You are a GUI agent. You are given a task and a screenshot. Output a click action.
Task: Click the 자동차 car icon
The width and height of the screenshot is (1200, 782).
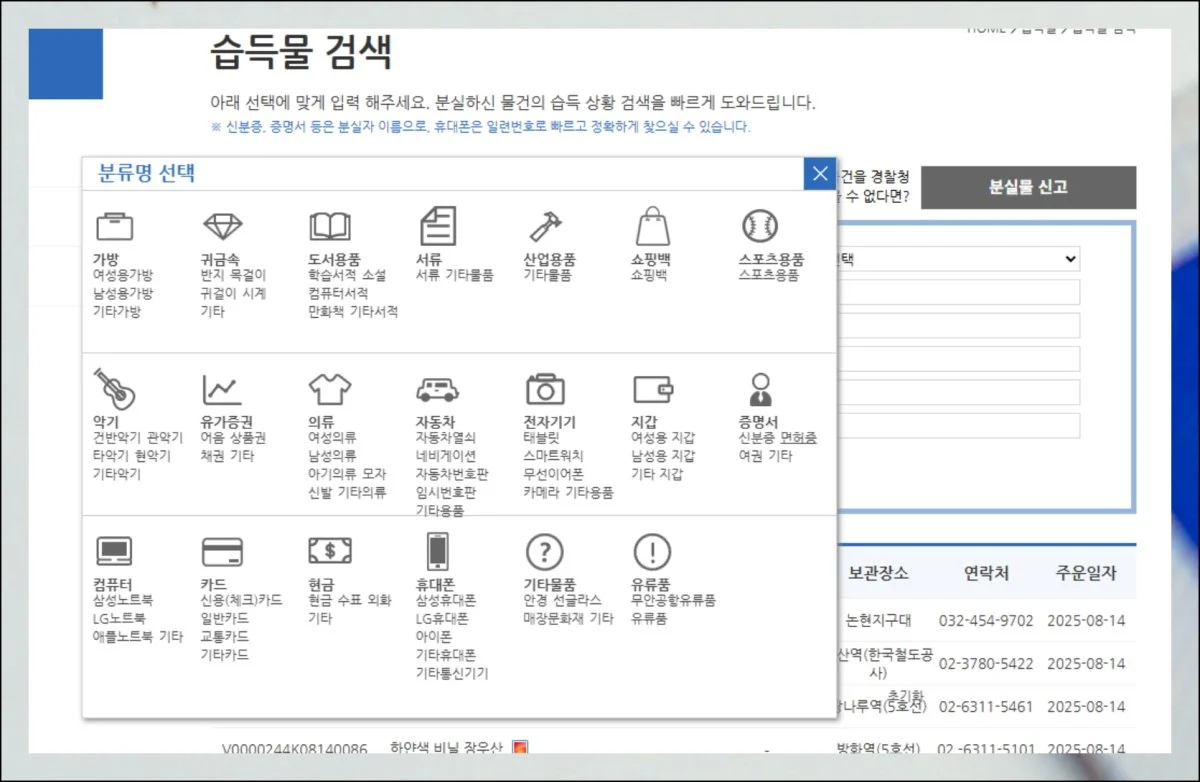437,389
